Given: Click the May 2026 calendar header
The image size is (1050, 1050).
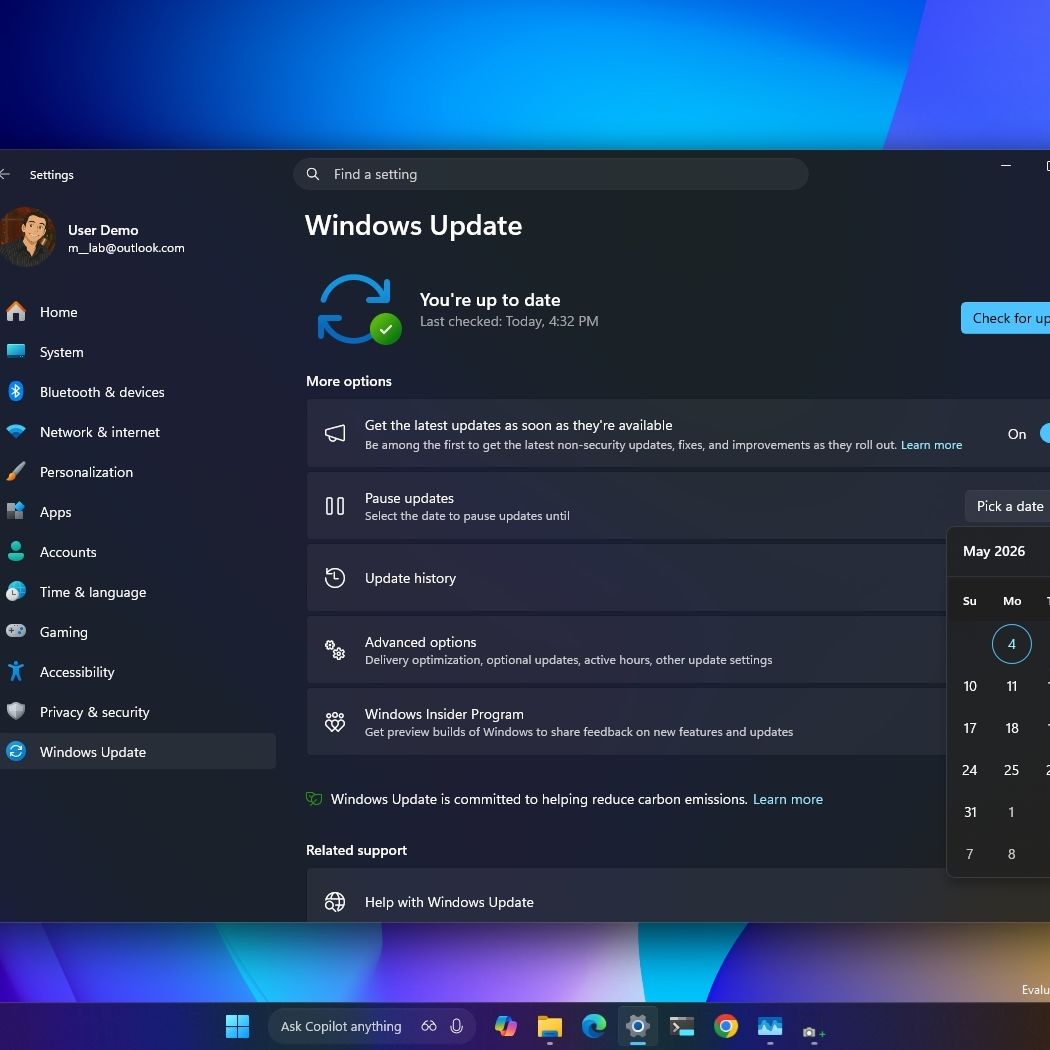Looking at the screenshot, I should [x=994, y=551].
